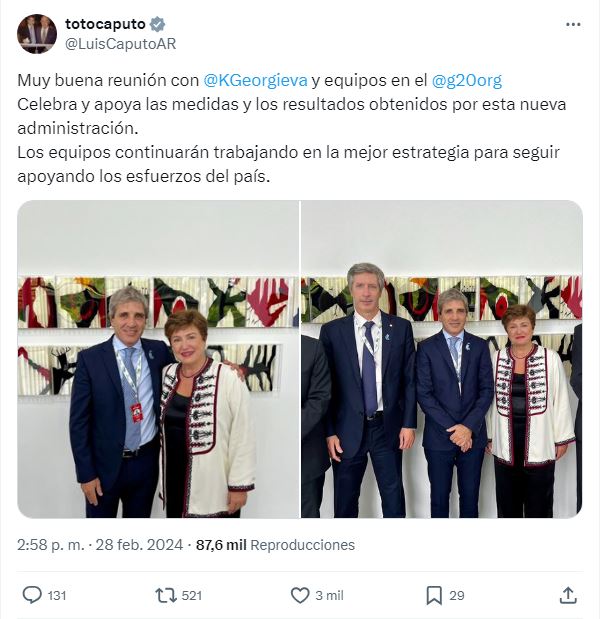Image resolution: width=603 pixels, height=619 pixels.
Task: Click the totocaputo display name
Action: tap(105, 24)
